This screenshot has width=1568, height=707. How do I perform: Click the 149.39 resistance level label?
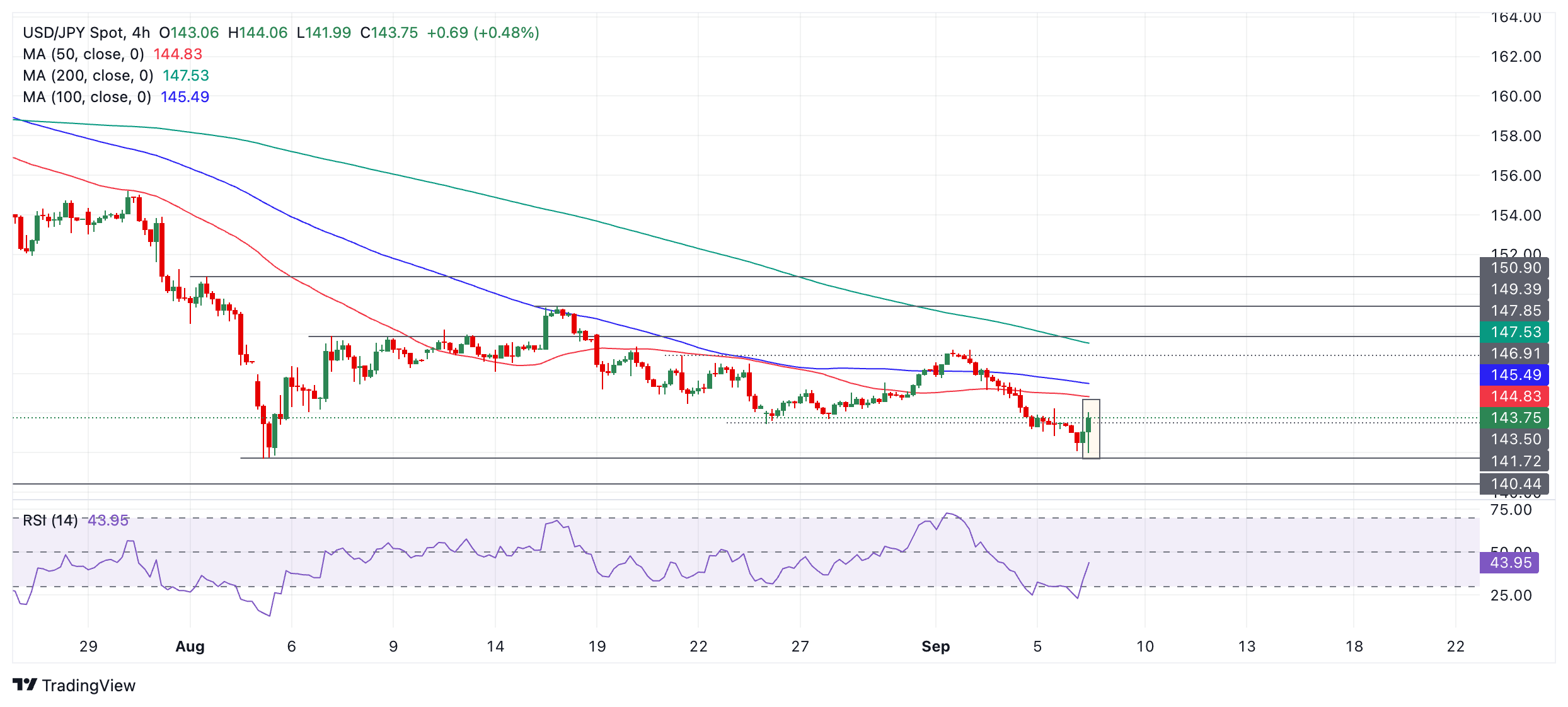[x=1514, y=289]
